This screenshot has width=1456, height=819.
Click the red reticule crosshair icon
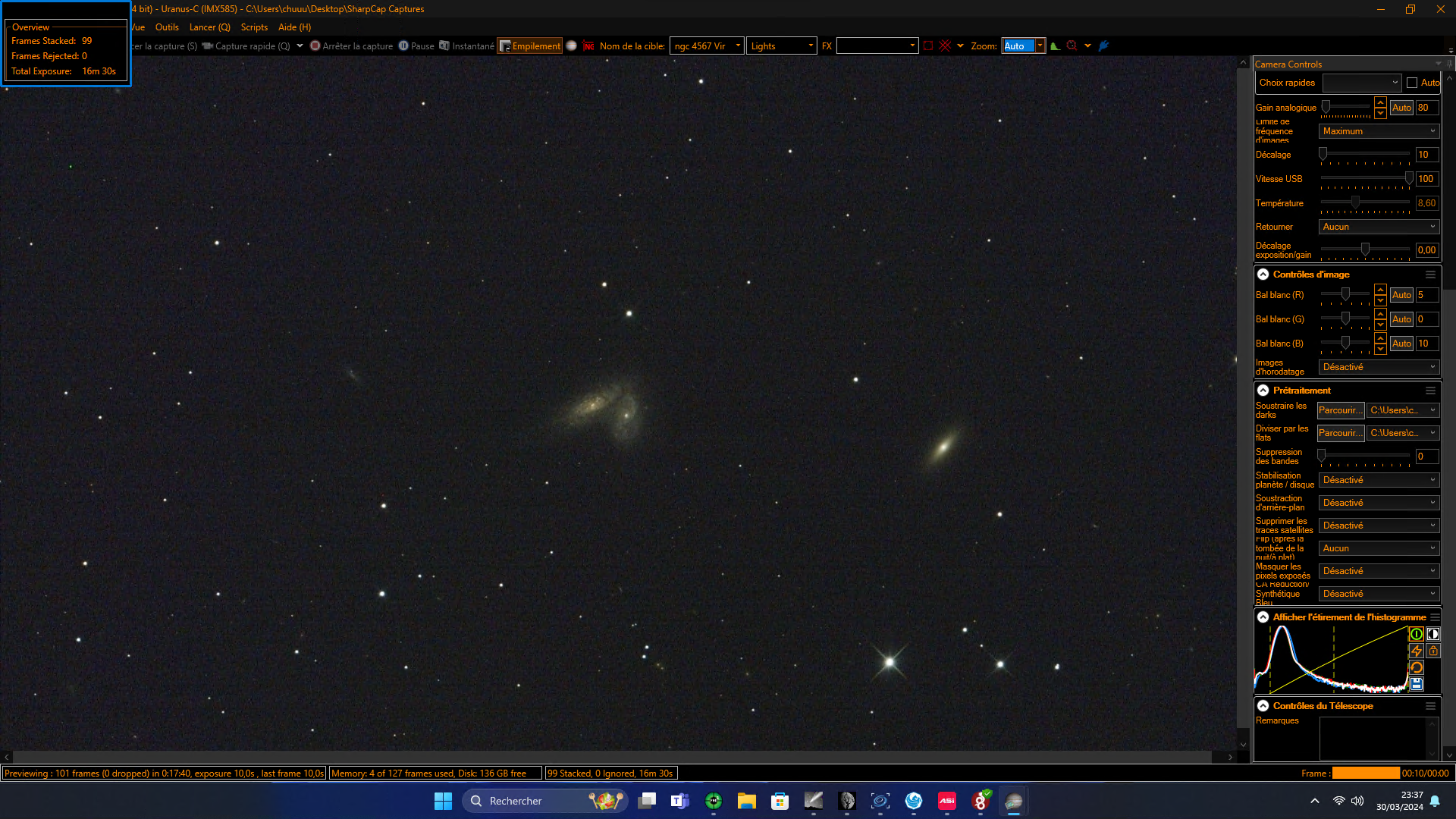[945, 46]
